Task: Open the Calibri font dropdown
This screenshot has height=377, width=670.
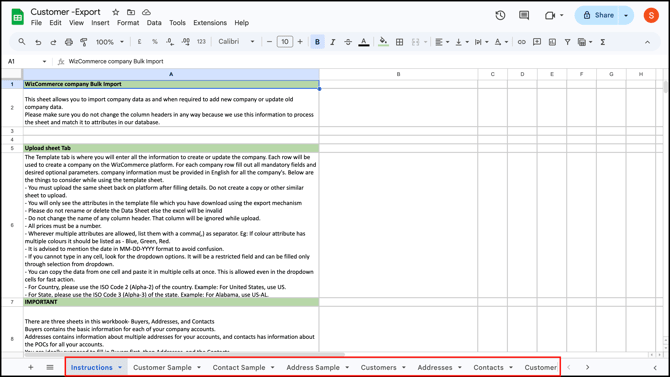Action: 236,41
